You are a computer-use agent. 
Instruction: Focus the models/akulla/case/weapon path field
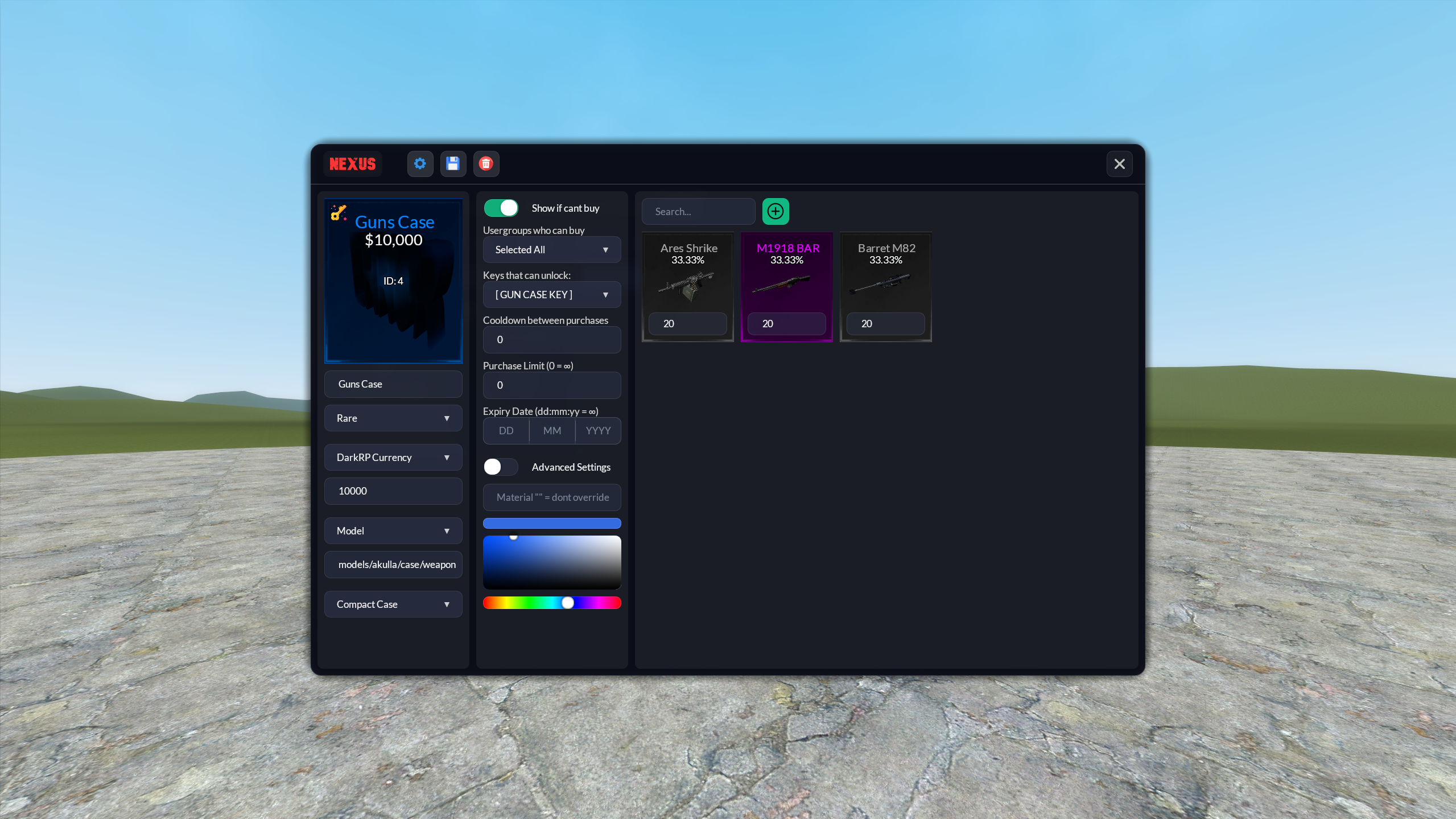[393, 565]
